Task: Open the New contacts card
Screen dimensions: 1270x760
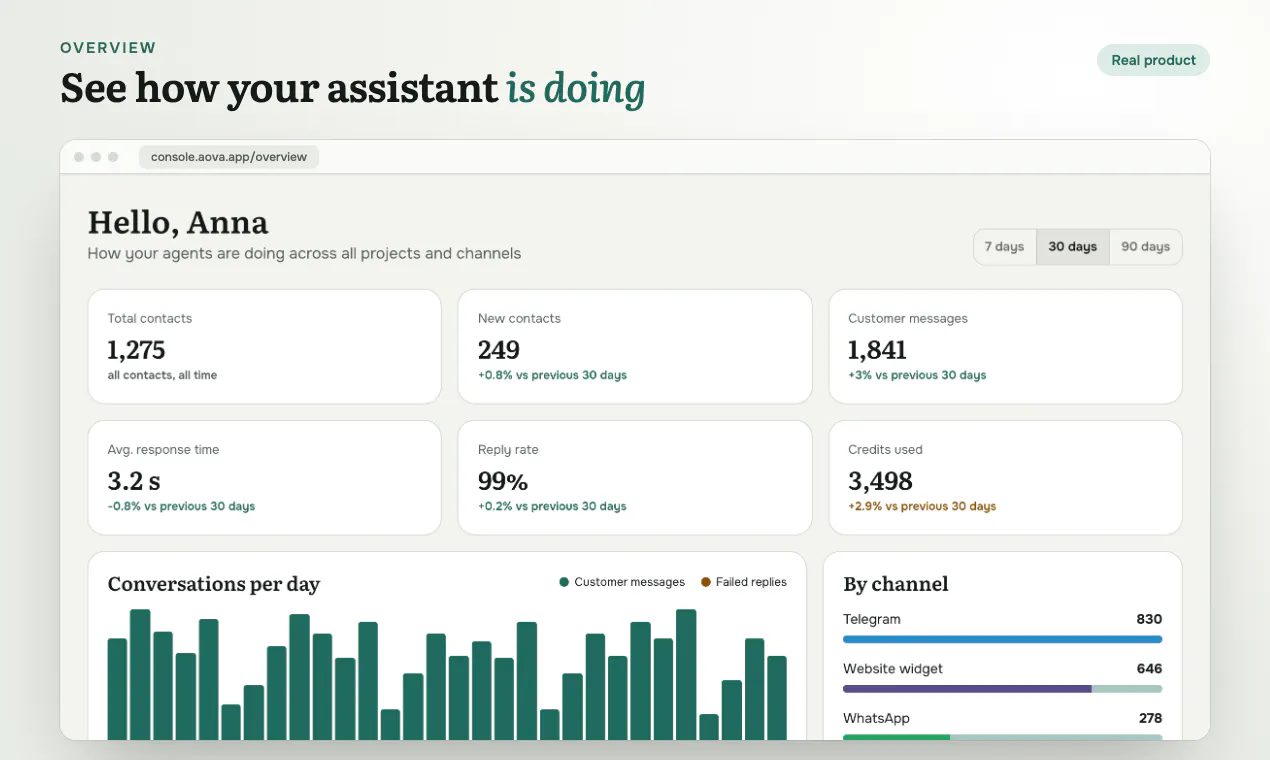Action: (635, 347)
